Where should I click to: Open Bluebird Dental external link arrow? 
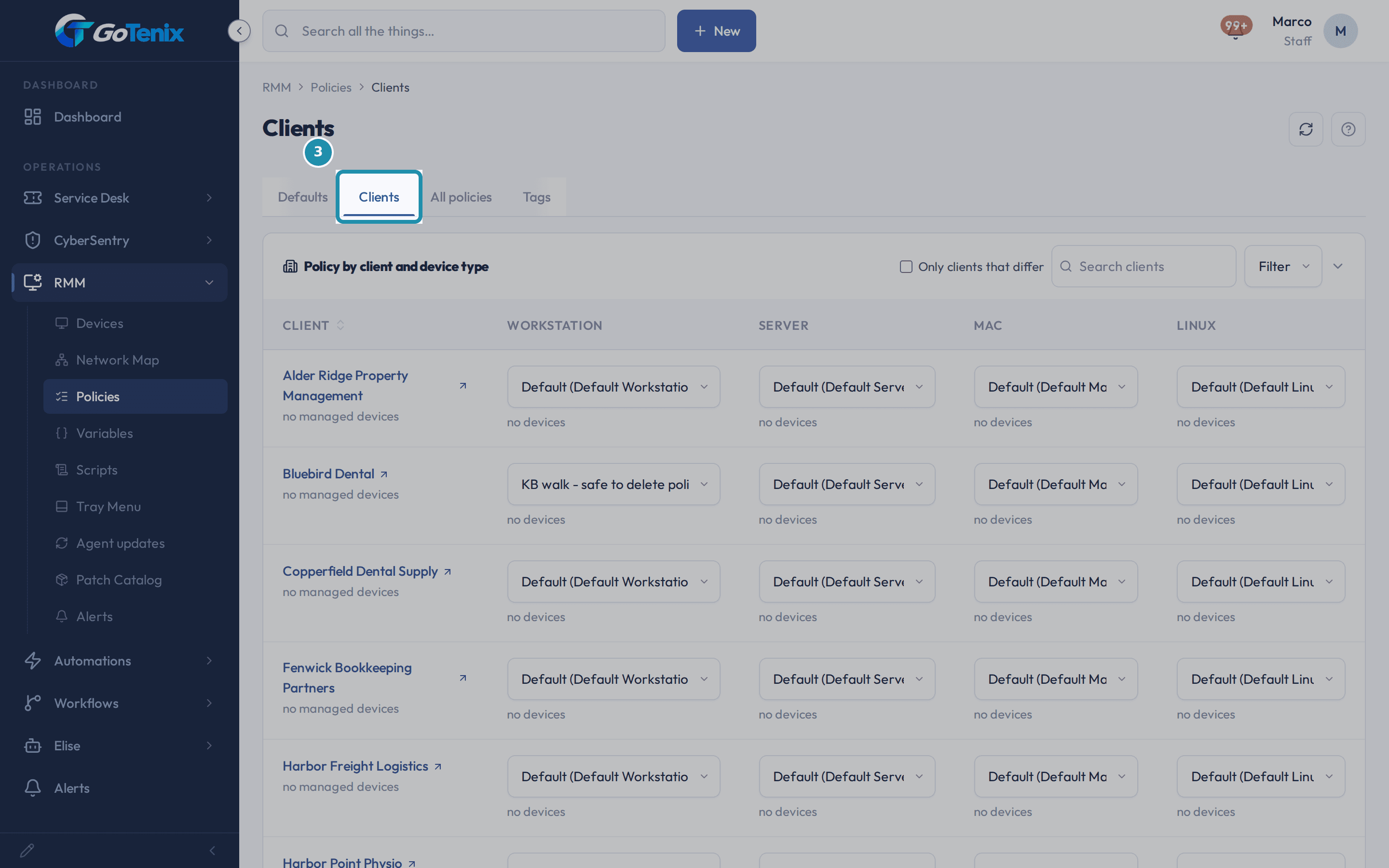(x=384, y=474)
